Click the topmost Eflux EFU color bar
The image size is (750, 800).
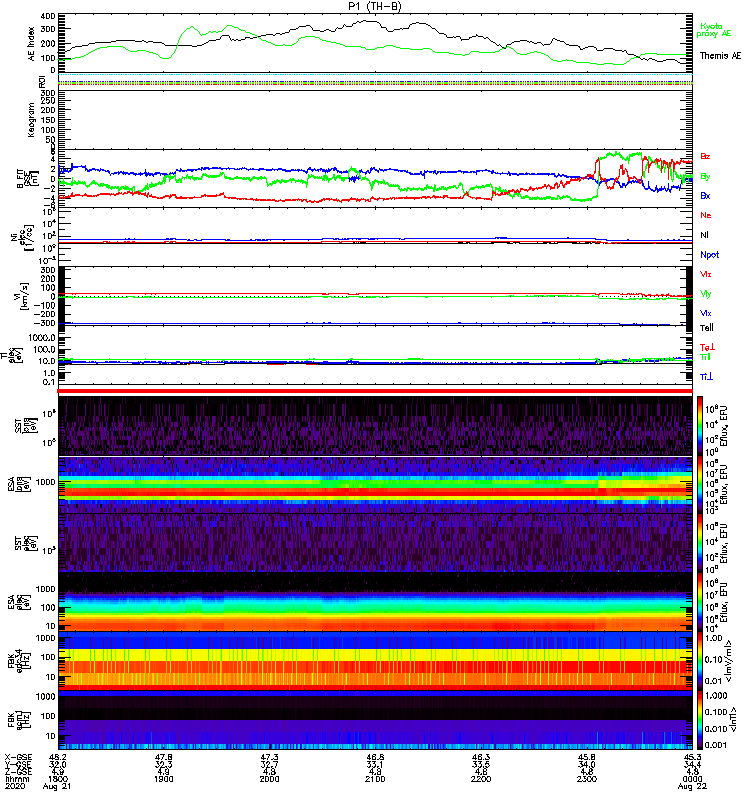click(701, 425)
